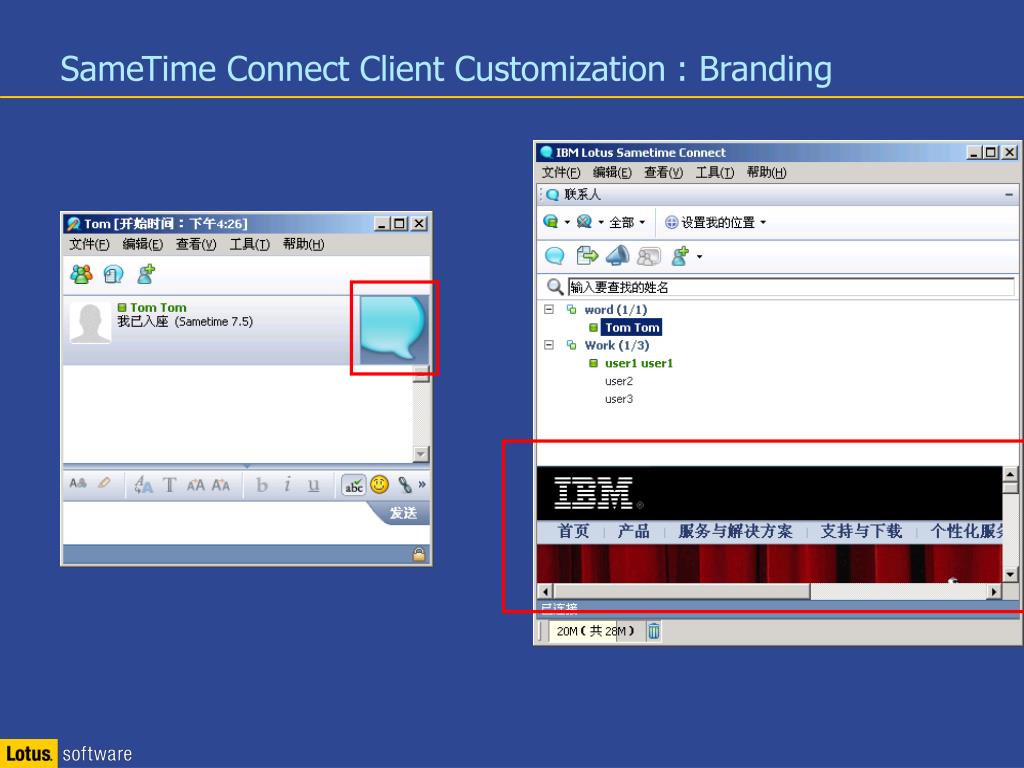Click the trash can garbage collector icon
Screen dimensions: 1024x768
coord(654,631)
